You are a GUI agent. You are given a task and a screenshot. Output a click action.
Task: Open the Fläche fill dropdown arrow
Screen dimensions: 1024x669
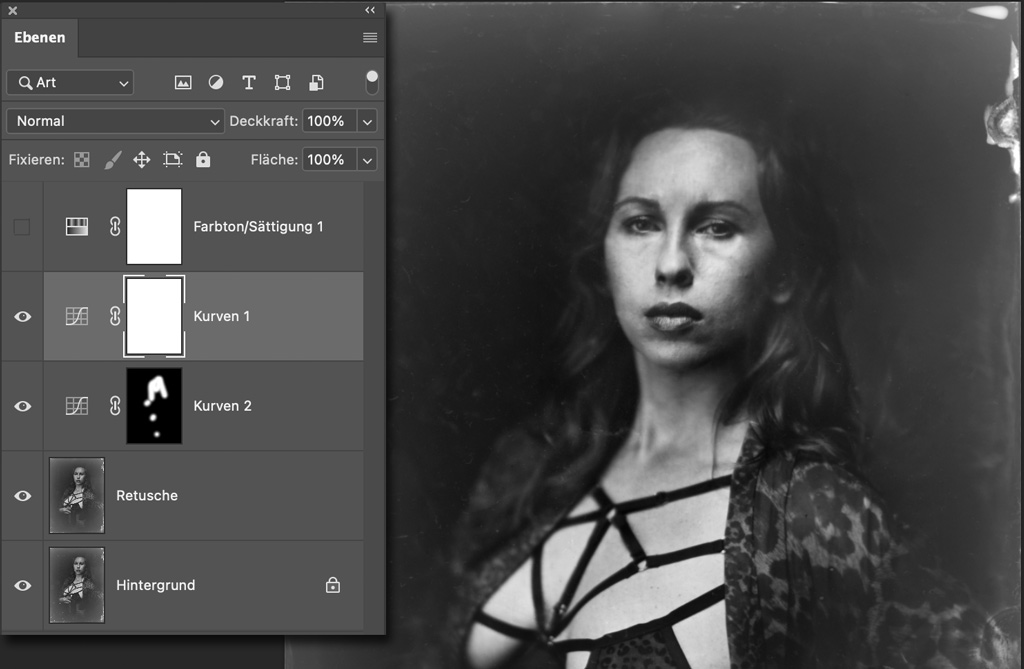367,160
